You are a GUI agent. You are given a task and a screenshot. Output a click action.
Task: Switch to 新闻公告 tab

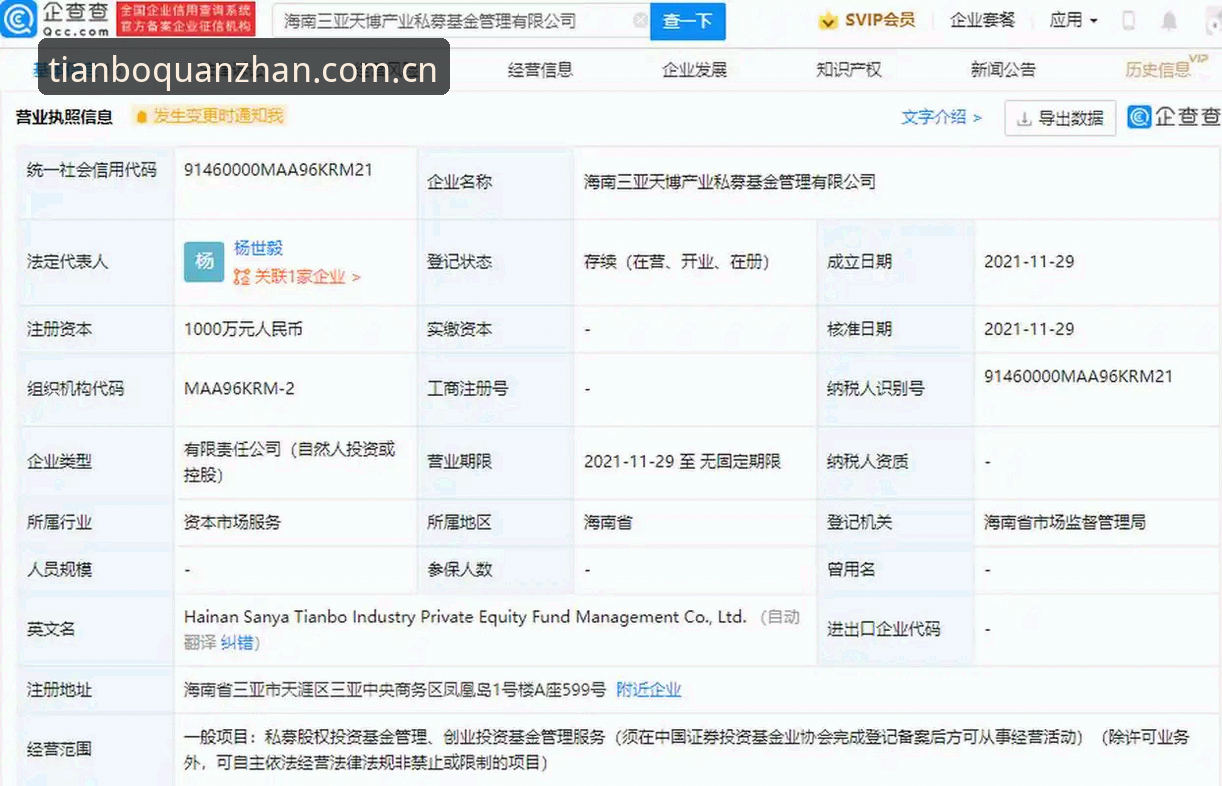(x=1003, y=70)
